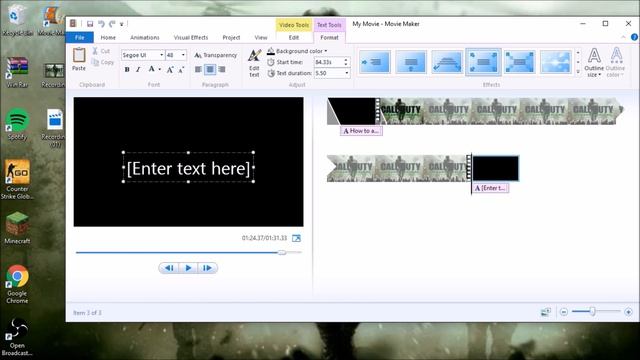Apply the text effect with down arrow thumbnail
This screenshot has width=640, height=360.
pos(411,62)
